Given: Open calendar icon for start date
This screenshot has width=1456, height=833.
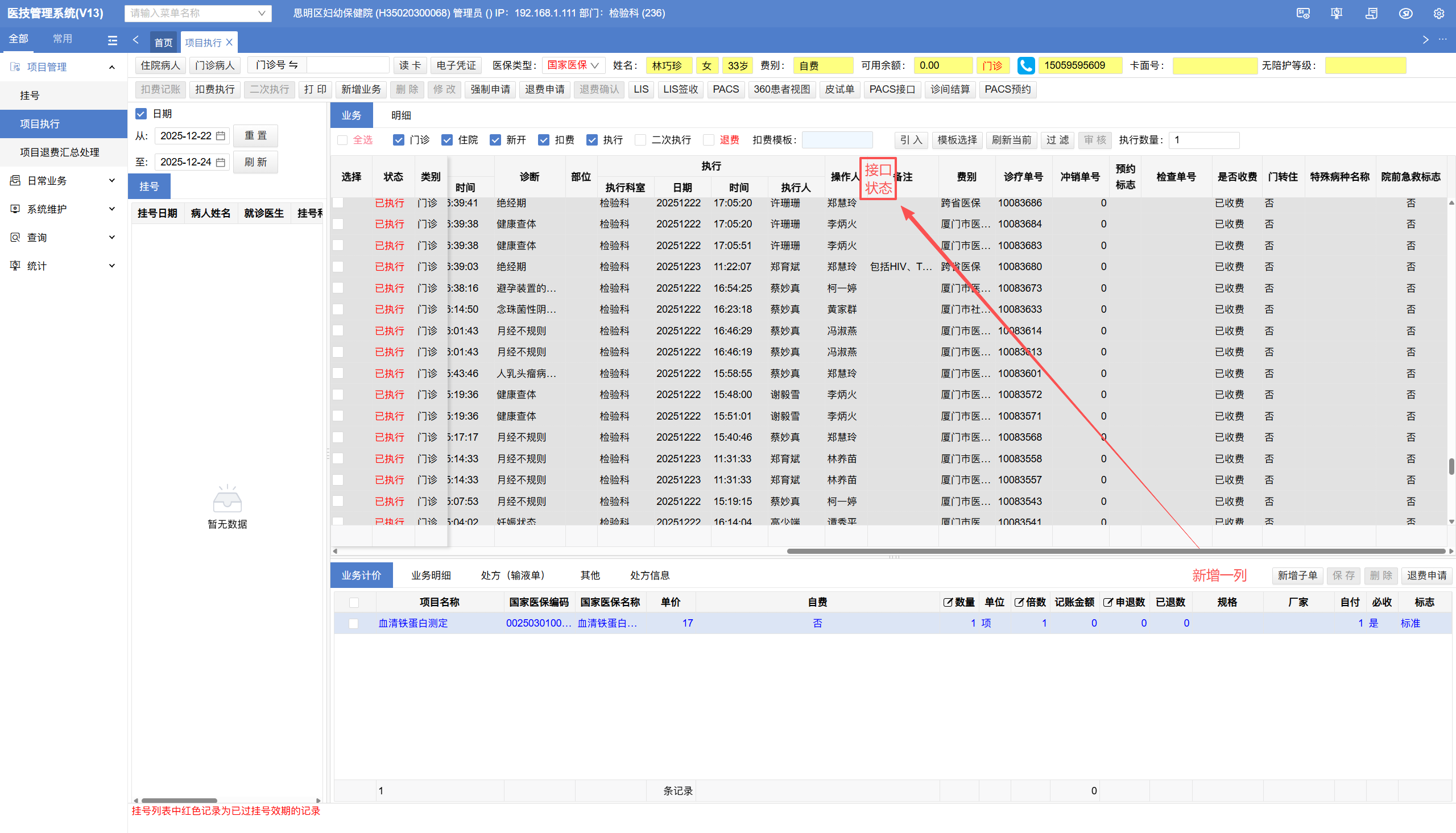Looking at the screenshot, I should pyautogui.click(x=220, y=136).
